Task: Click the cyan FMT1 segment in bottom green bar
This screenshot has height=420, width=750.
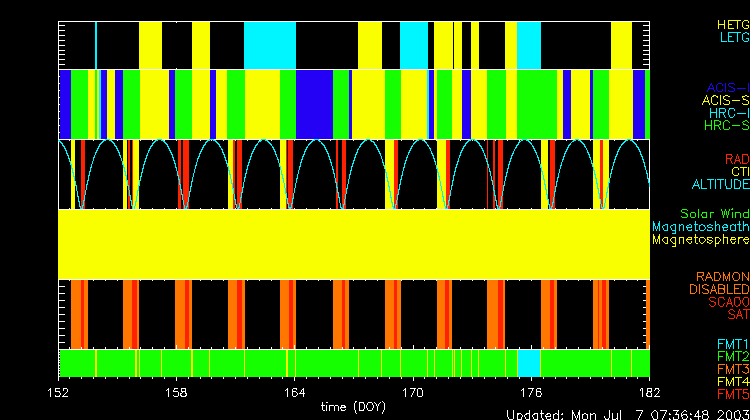Action: (x=528, y=361)
